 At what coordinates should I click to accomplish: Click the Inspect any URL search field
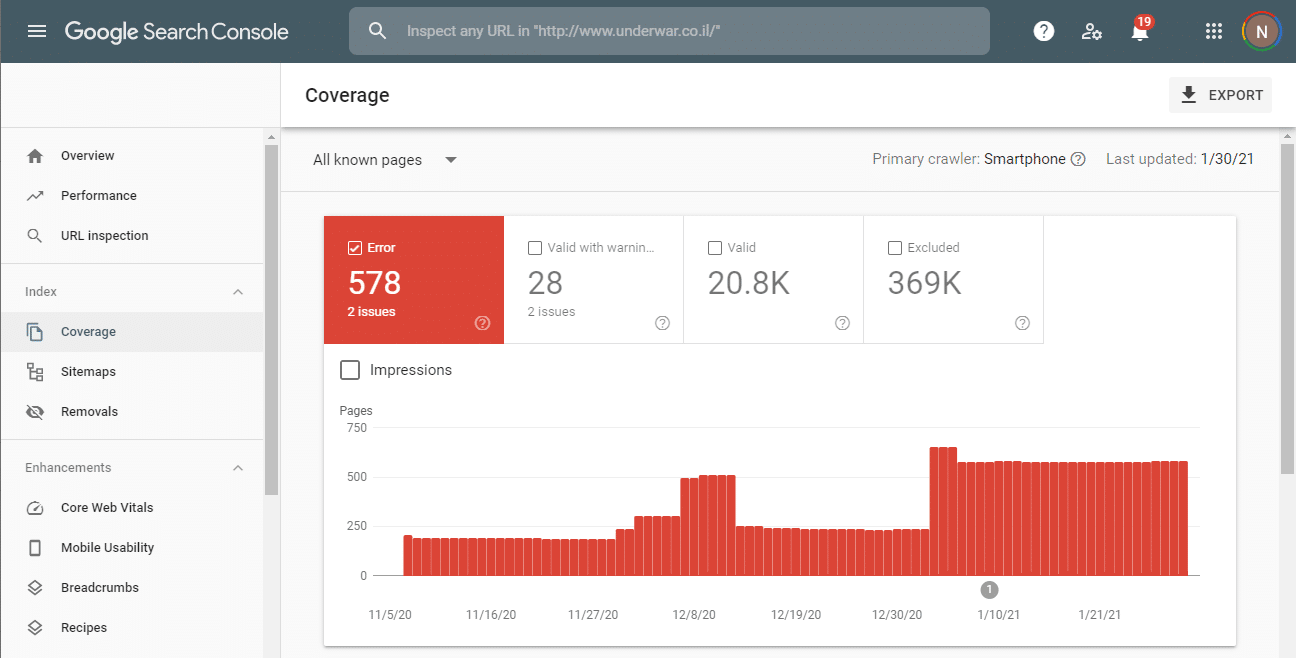coord(669,31)
